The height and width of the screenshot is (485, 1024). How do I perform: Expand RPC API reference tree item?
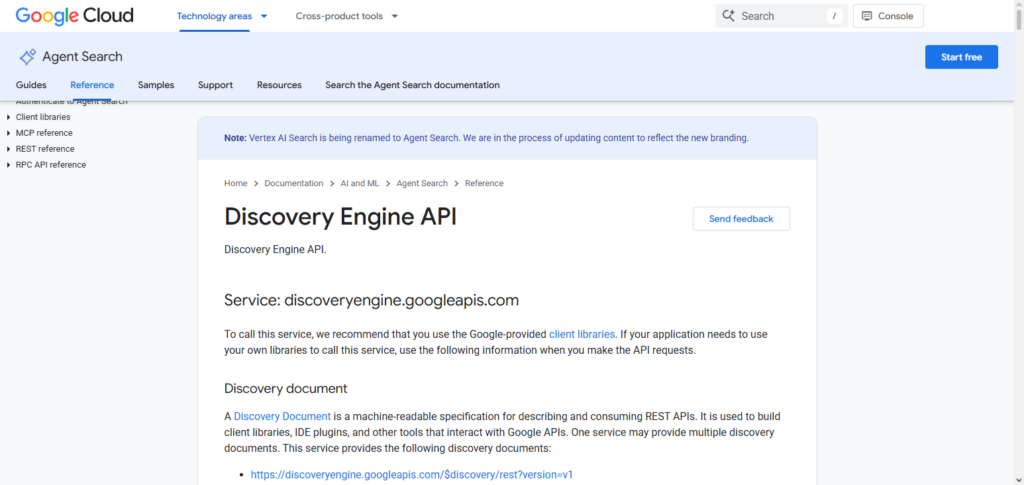click(x=8, y=164)
